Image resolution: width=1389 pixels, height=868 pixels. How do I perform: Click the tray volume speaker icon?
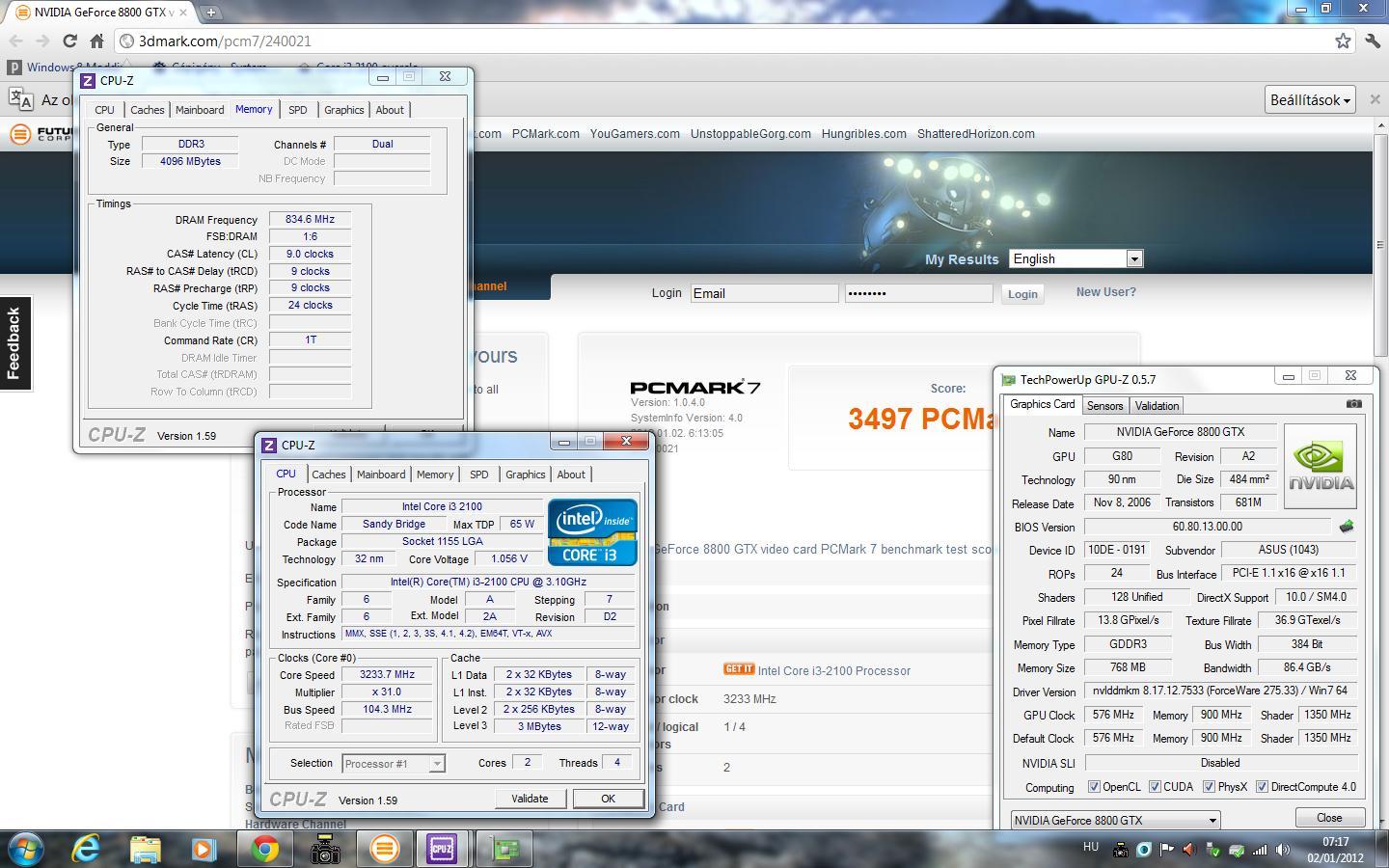click(1283, 850)
